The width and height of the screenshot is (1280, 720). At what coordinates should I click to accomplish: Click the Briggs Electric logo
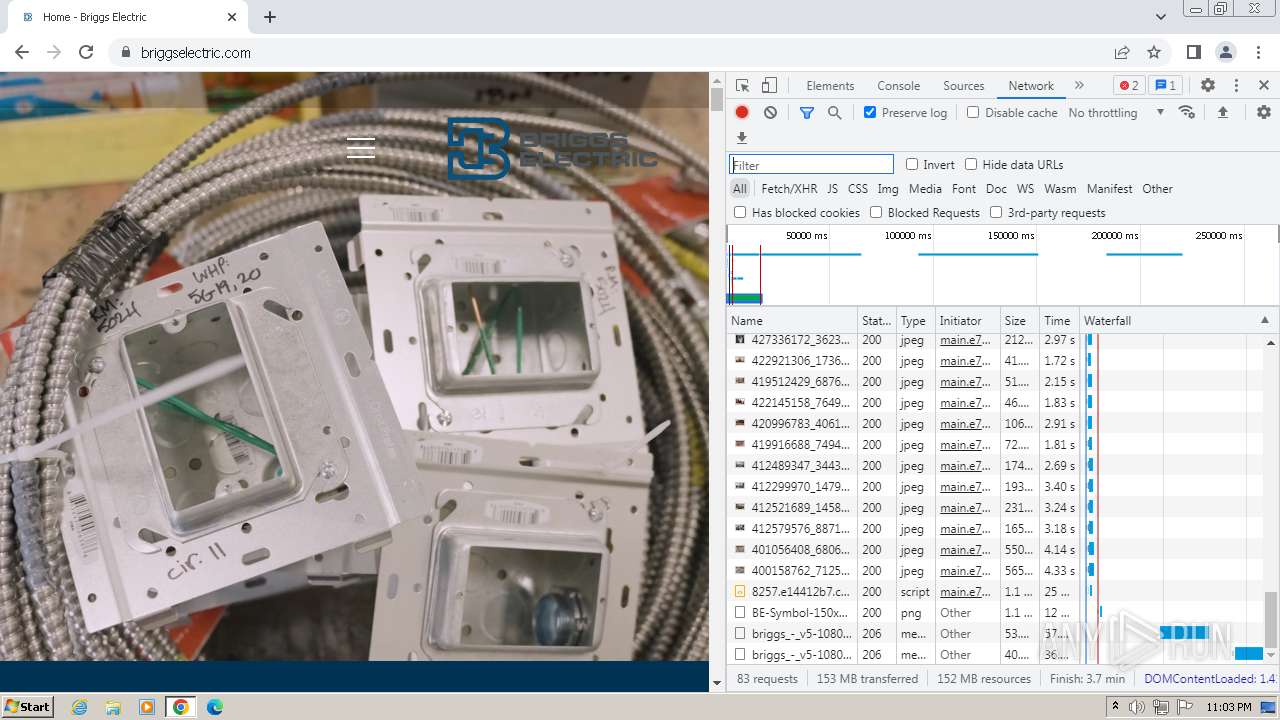point(552,148)
